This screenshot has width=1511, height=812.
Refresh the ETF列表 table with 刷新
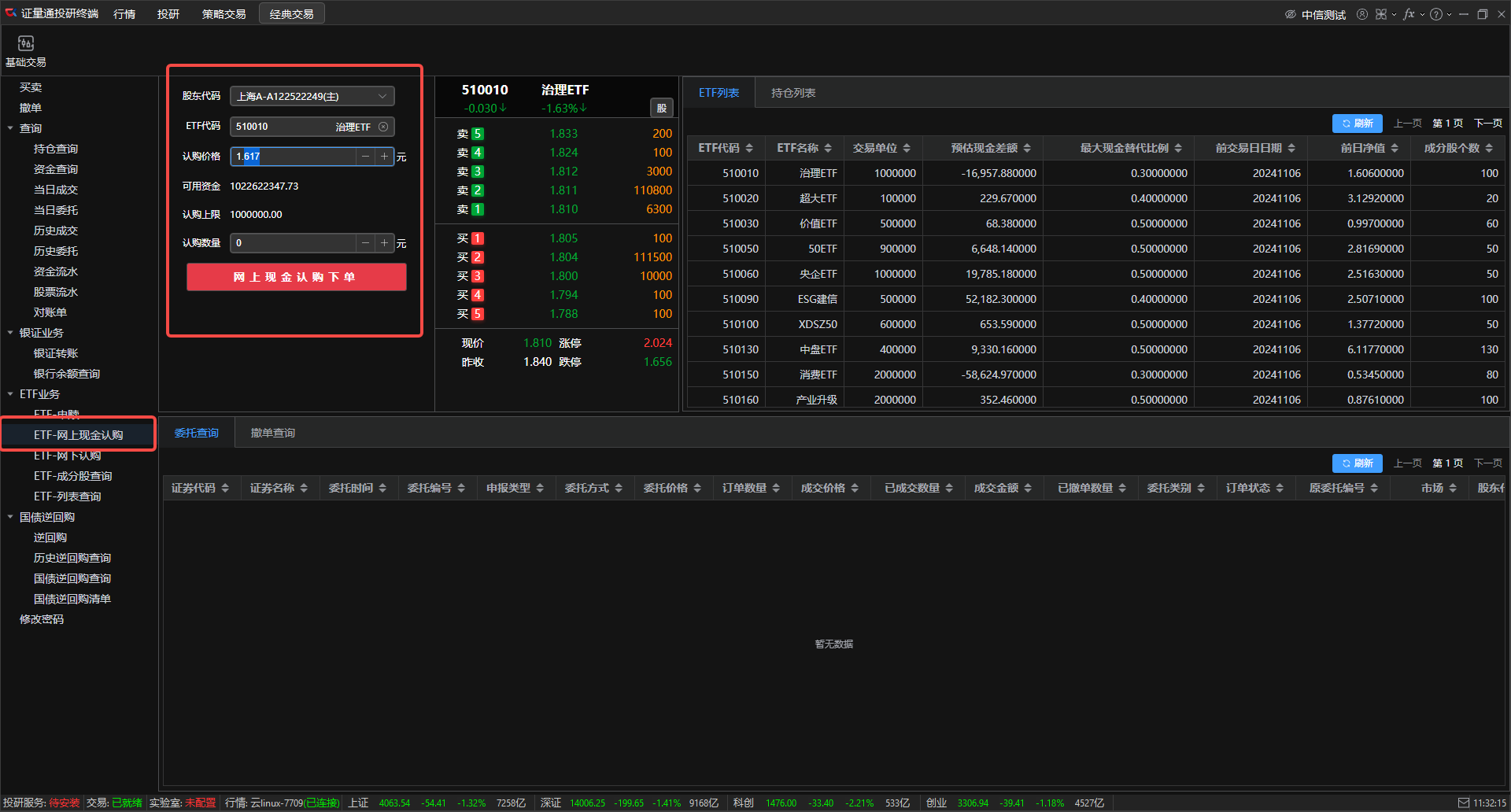[1357, 124]
